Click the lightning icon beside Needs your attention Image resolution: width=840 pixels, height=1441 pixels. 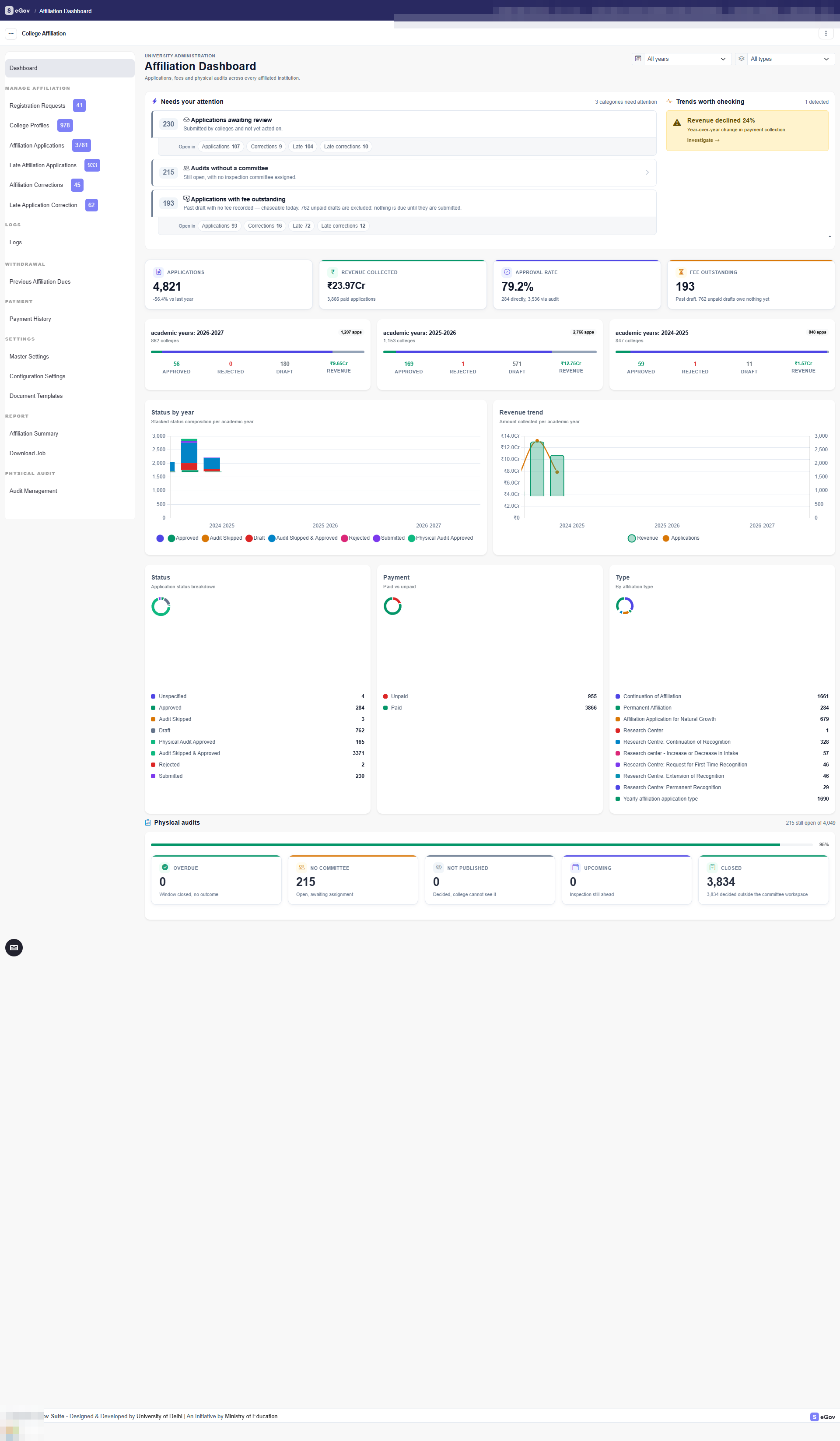click(154, 101)
